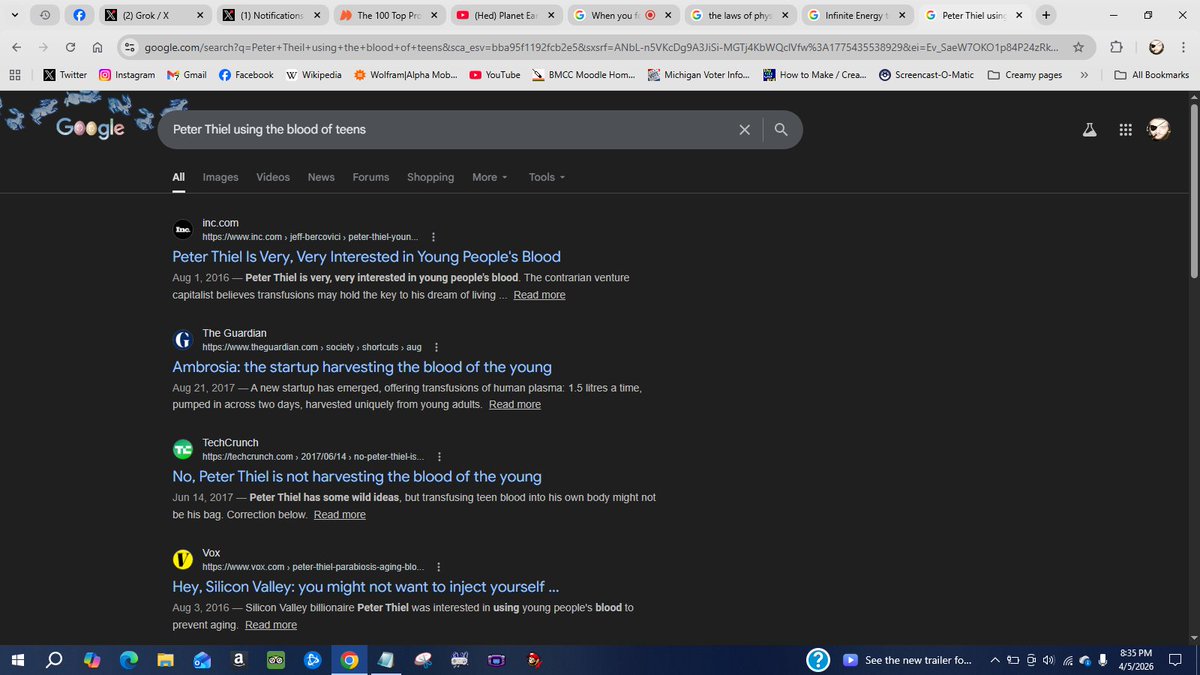This screenshot has height=675, width=1200.
Task: Open Microsoft Edge from the taskbar
Action: 129,660
